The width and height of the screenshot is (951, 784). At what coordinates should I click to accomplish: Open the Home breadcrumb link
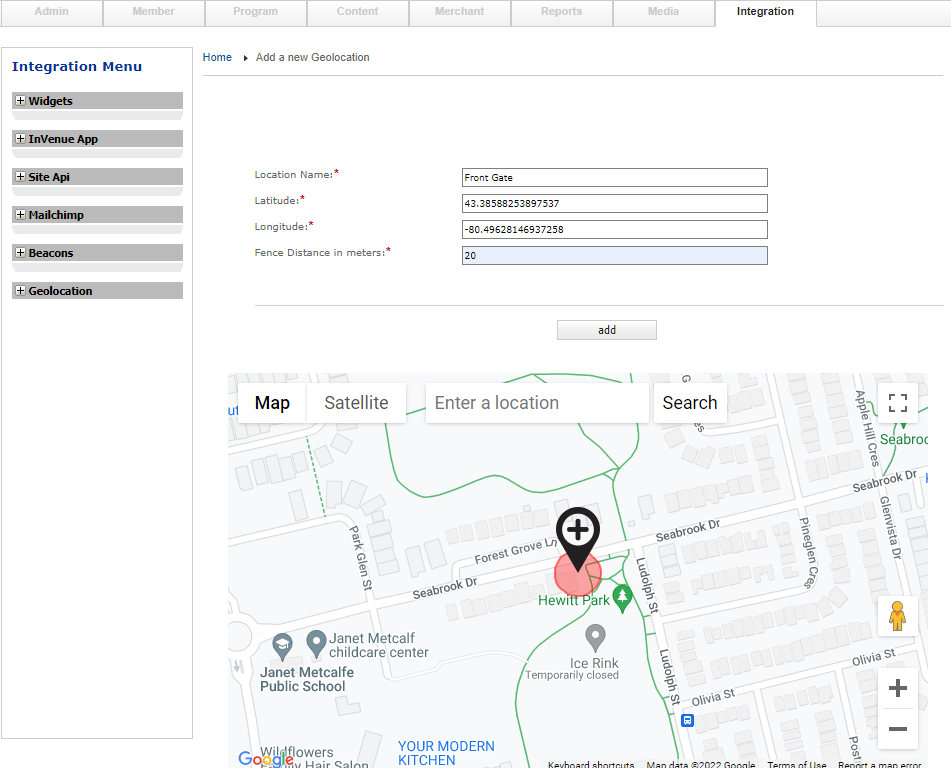click(217, 57)
